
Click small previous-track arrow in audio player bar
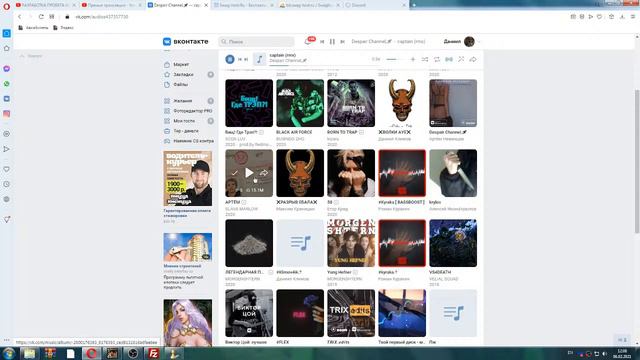click(x=240, y=59)
